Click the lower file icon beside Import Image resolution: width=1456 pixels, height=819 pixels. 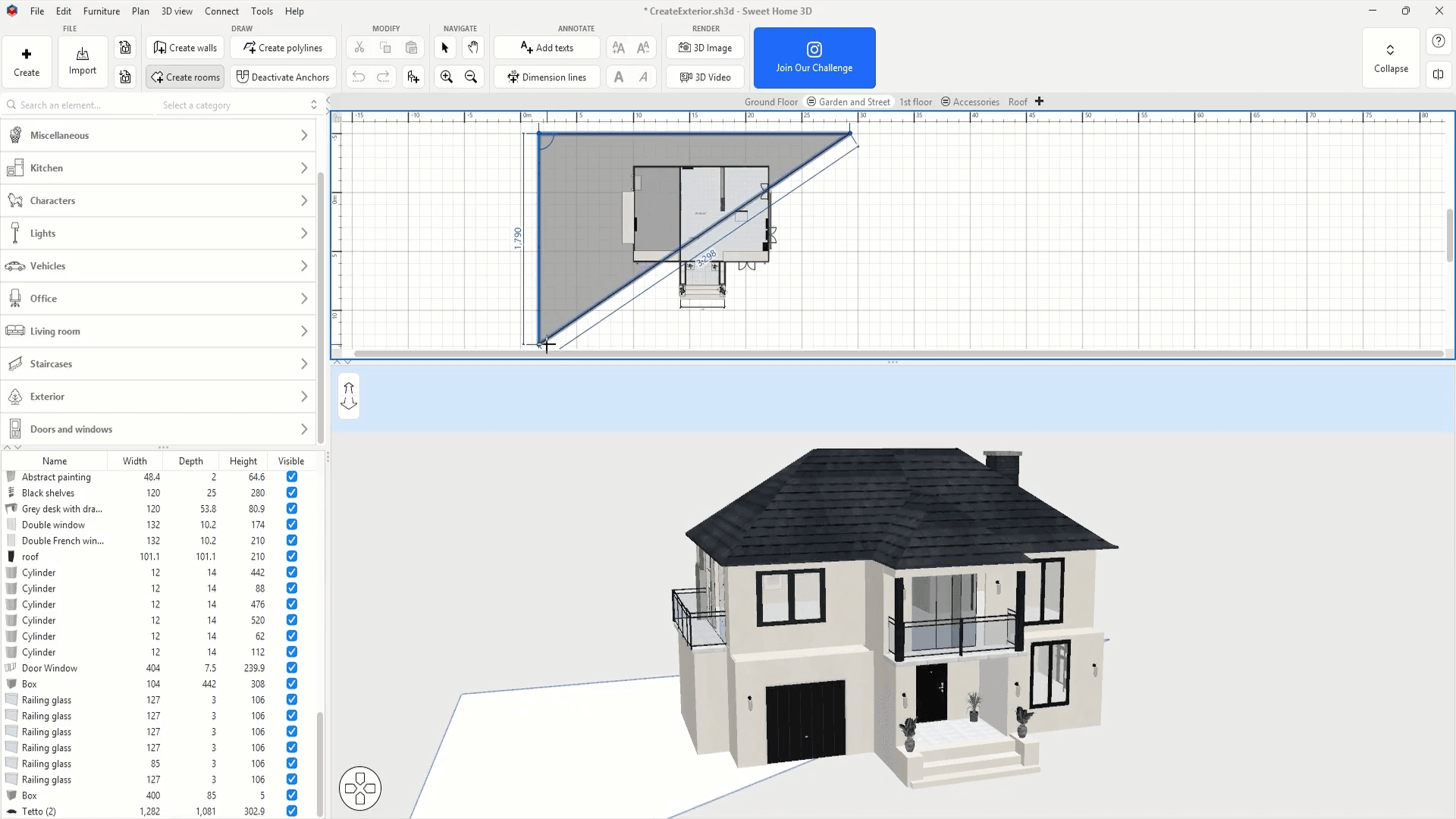click(x=125, y=77)
